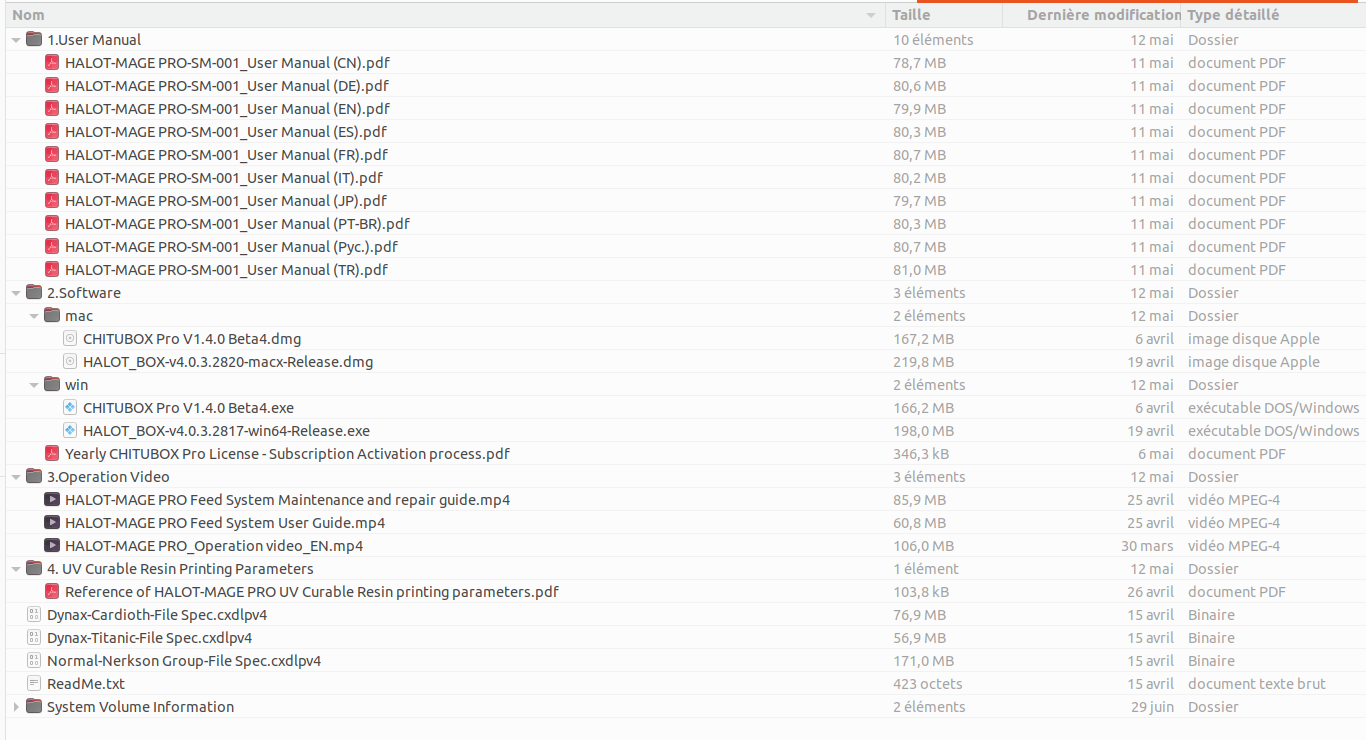The width and height of the screenshot is (1366, 740).
Task: Click the size value 171,0 MB
Action: (923, 661)
